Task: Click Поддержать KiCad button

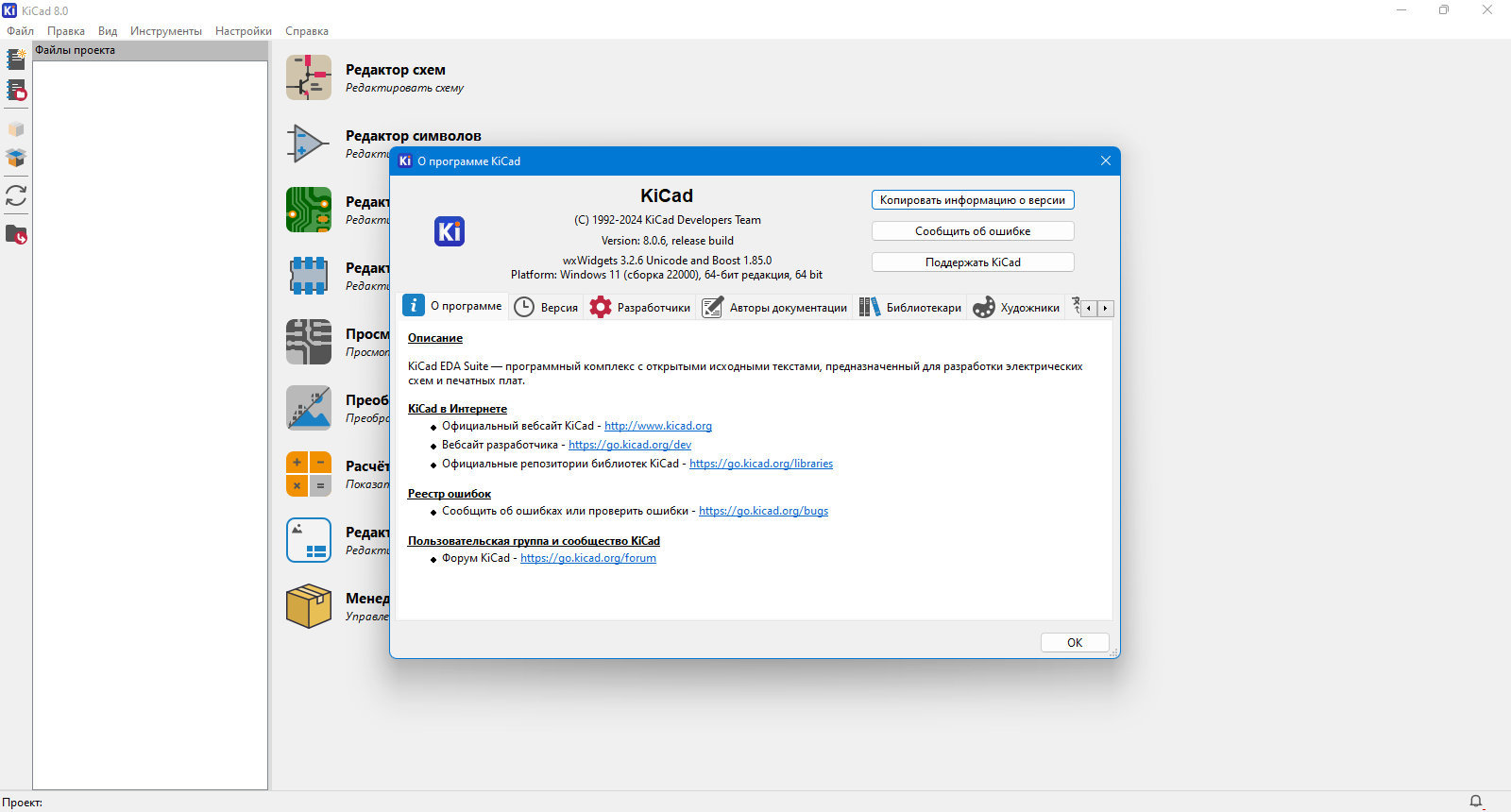Action: click(973, 262)
